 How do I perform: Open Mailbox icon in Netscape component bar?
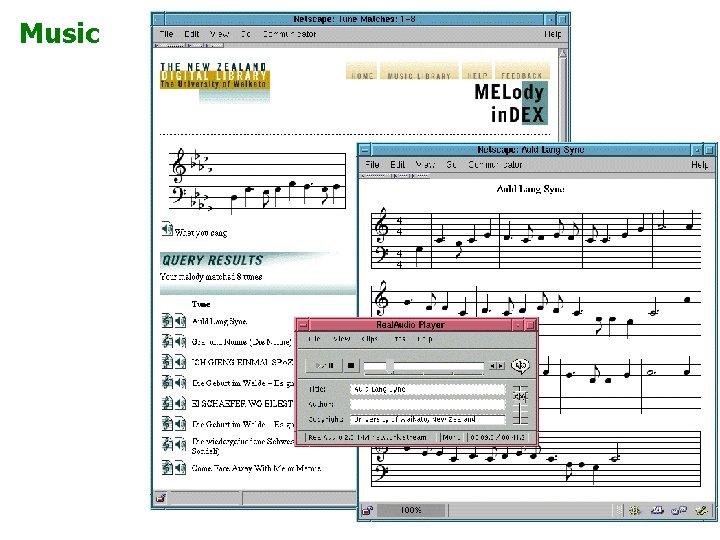tap(657, 510)
